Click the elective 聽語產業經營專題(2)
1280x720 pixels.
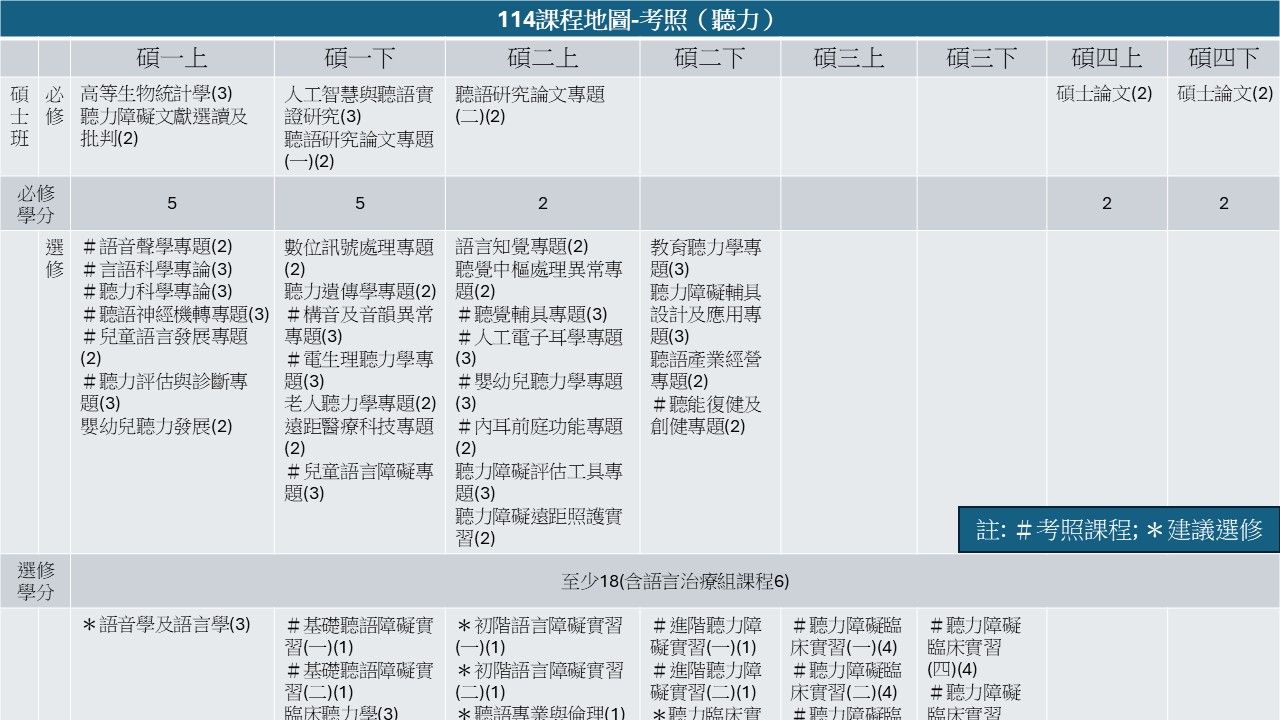pyautogui.click(x=706, y=370)
